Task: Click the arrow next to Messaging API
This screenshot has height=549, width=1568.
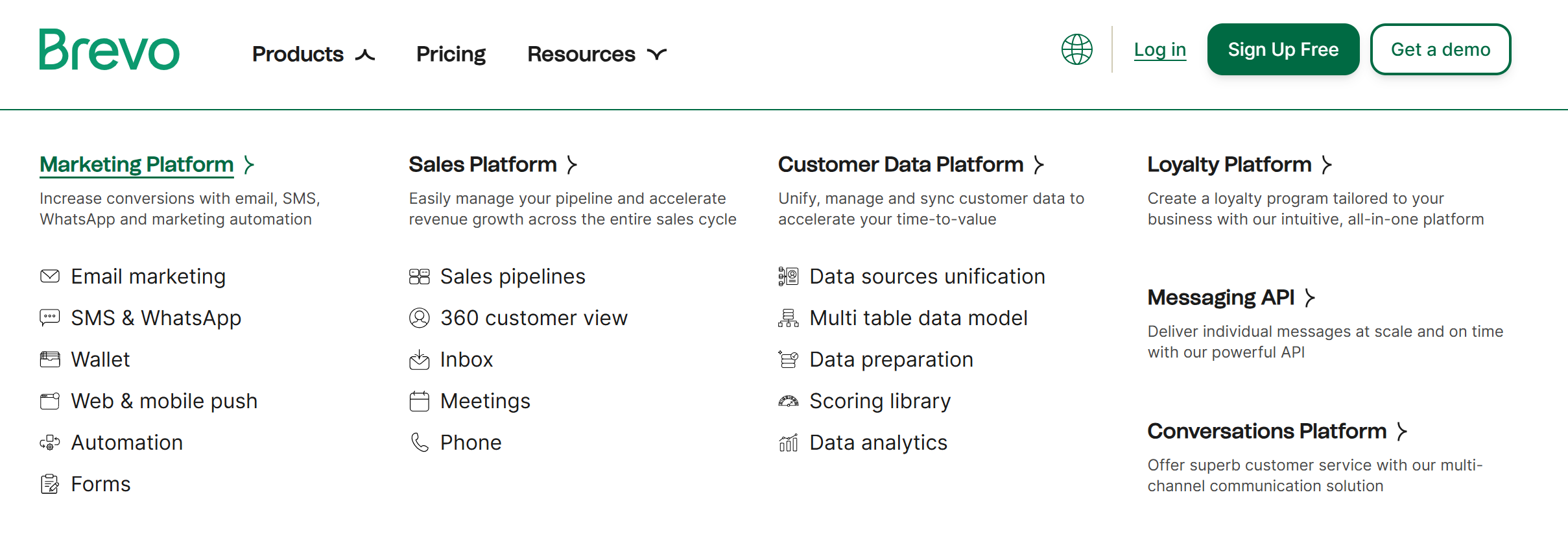Action: coord(1310,298)
